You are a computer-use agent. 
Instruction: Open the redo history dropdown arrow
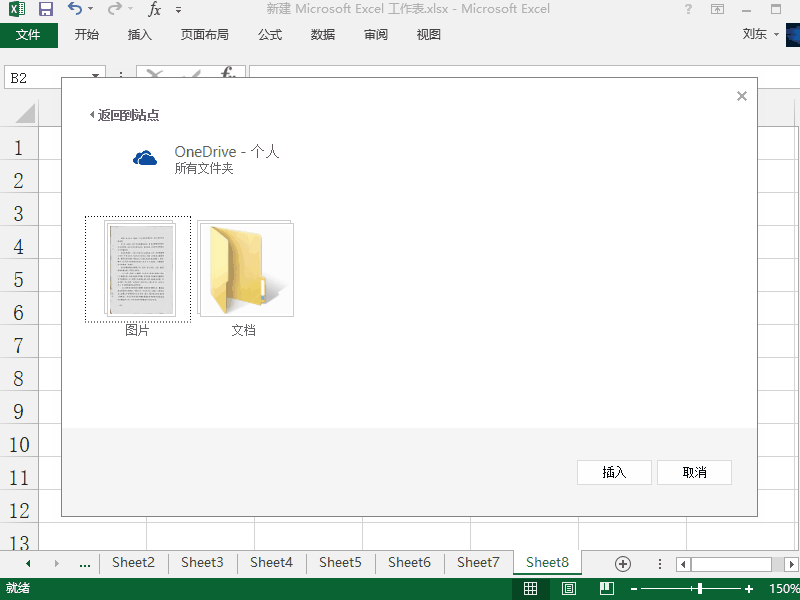[130, 9]
